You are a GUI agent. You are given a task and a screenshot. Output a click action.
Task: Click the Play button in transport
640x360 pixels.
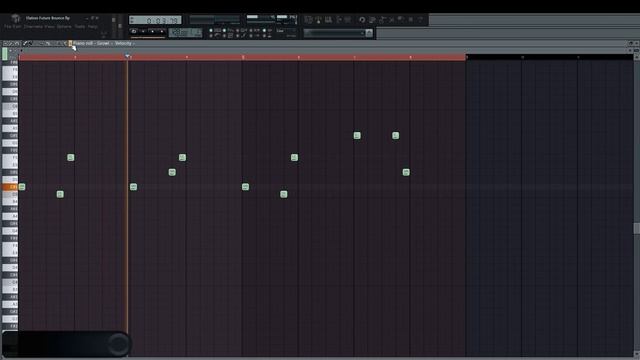coord(143,31)
